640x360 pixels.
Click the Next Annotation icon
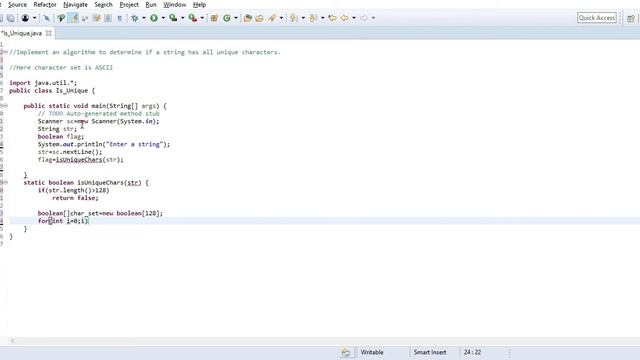click(293, 18)
